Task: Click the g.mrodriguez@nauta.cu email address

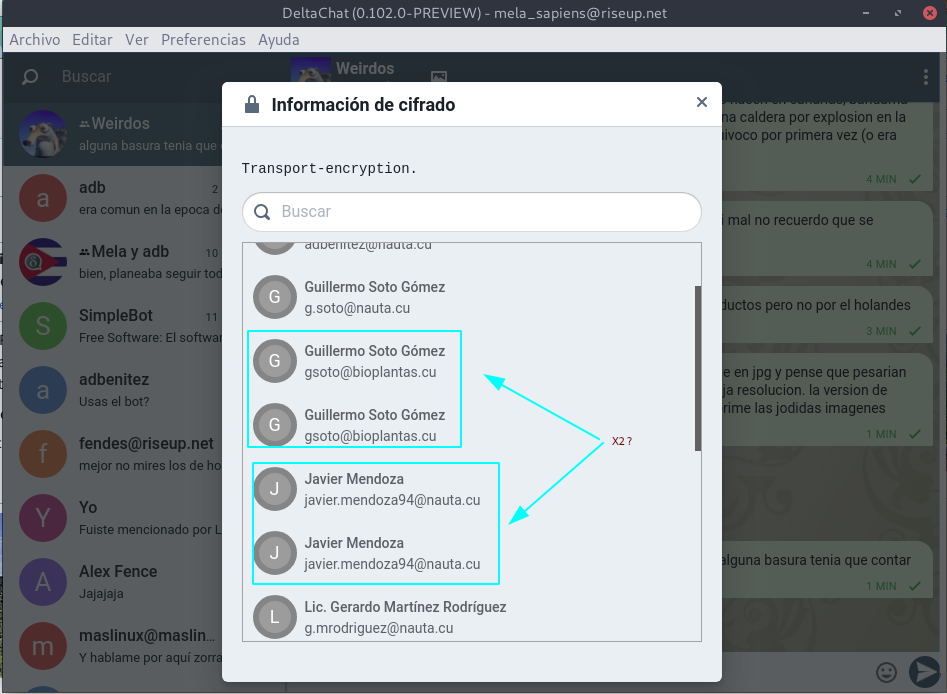Action: [379, 628]
